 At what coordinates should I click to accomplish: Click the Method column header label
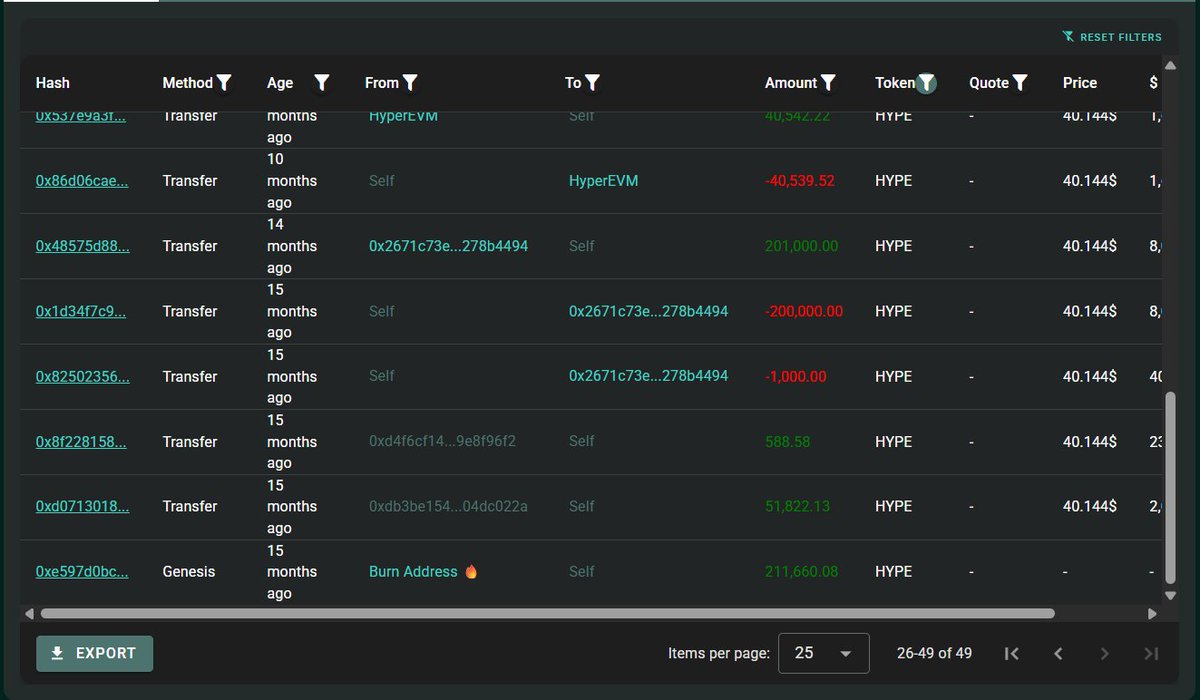click(188, 83)
